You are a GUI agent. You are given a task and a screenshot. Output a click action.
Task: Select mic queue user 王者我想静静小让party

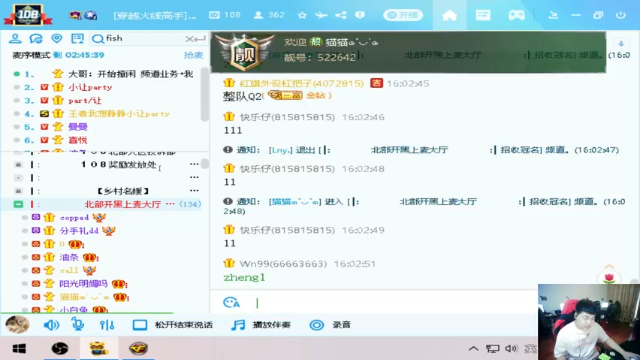click(119, 113)
